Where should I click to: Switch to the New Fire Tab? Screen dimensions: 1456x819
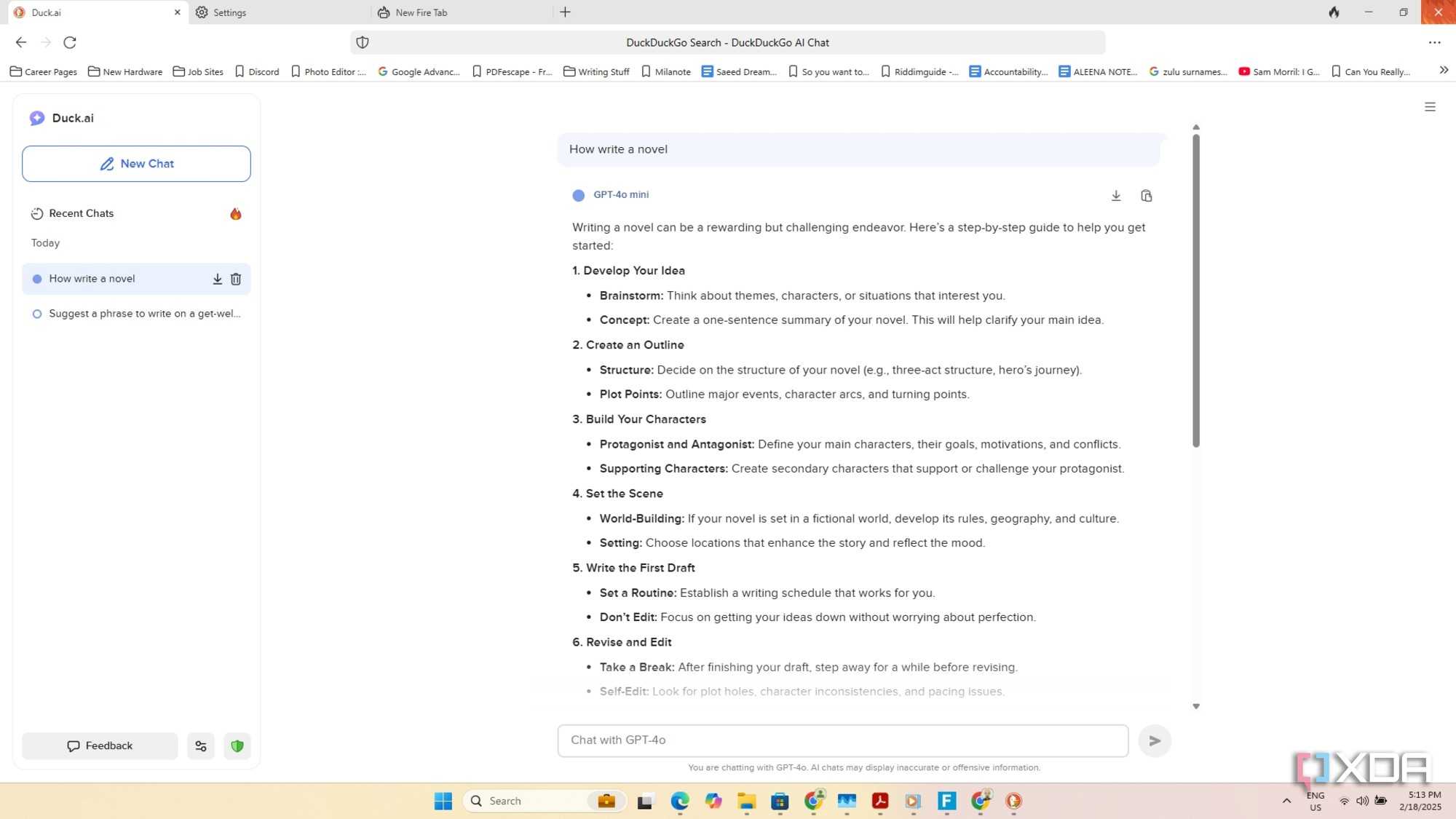462,12
